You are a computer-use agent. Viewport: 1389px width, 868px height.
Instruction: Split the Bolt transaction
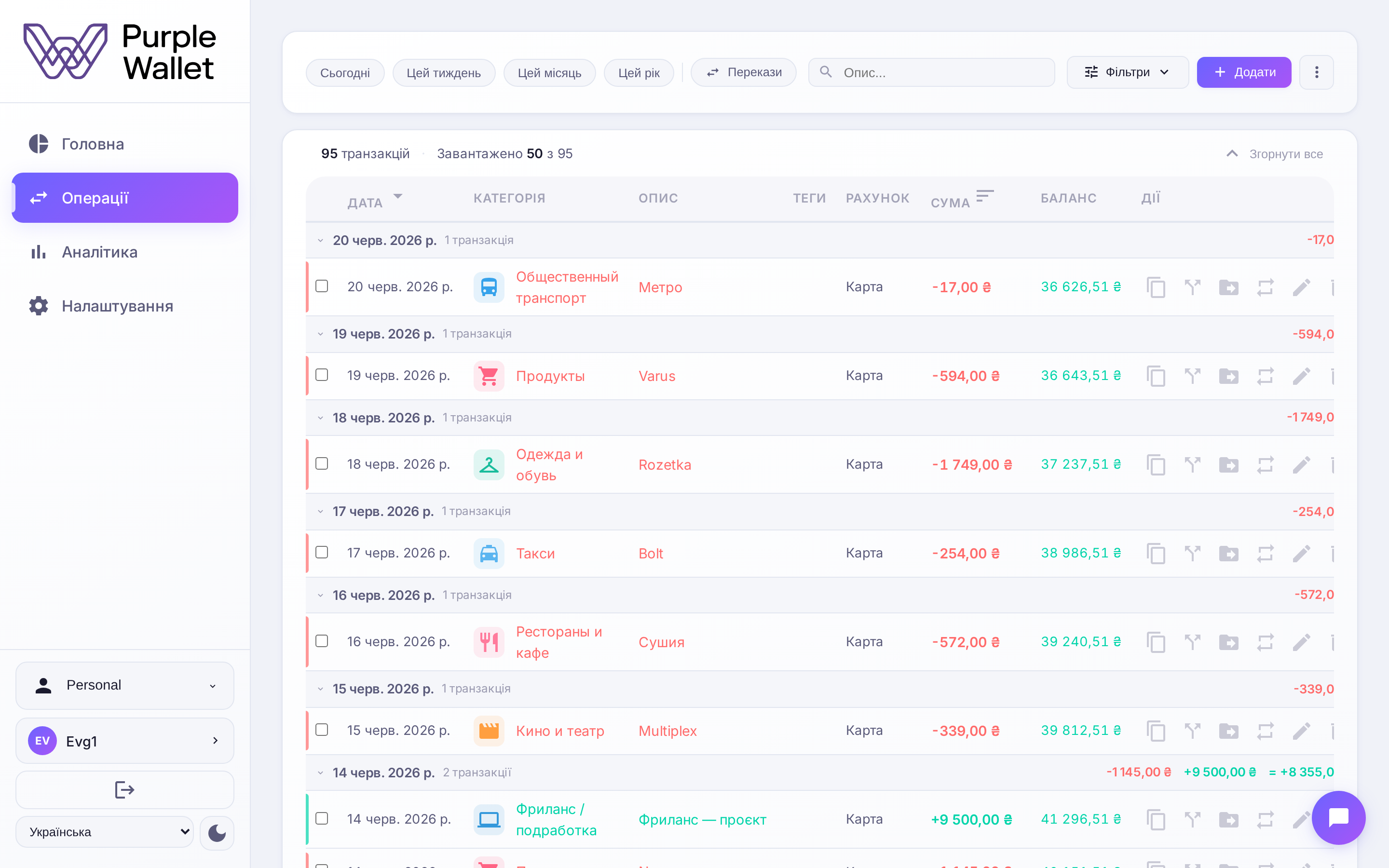pos(1192,554)
